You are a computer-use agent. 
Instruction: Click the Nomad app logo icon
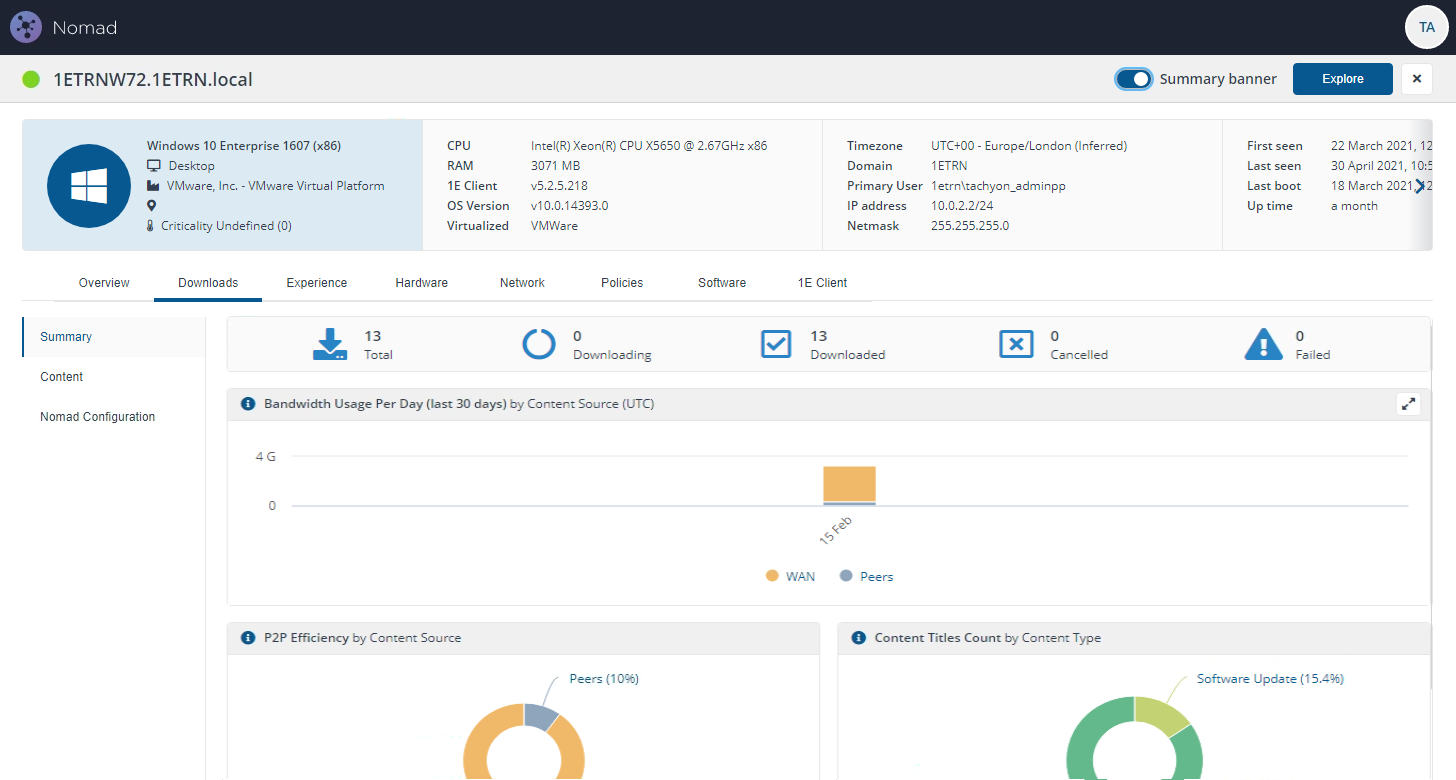click(x=25, y=27)
